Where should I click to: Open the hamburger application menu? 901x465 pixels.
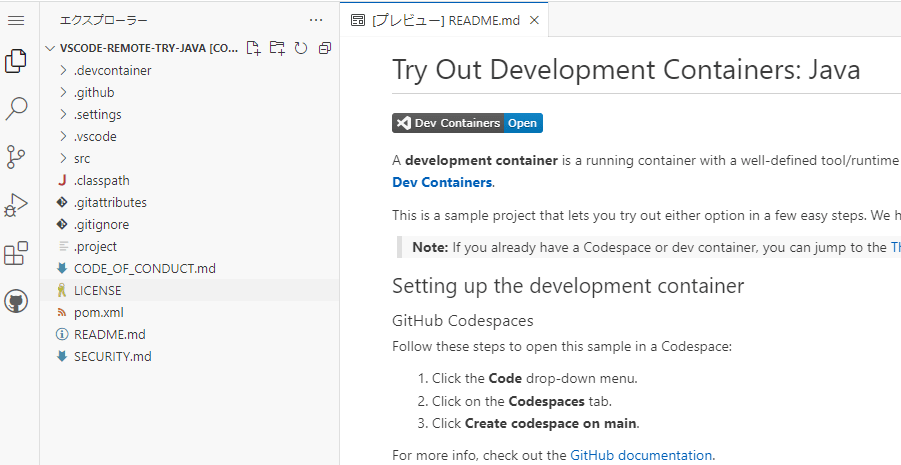pos(16,21)
